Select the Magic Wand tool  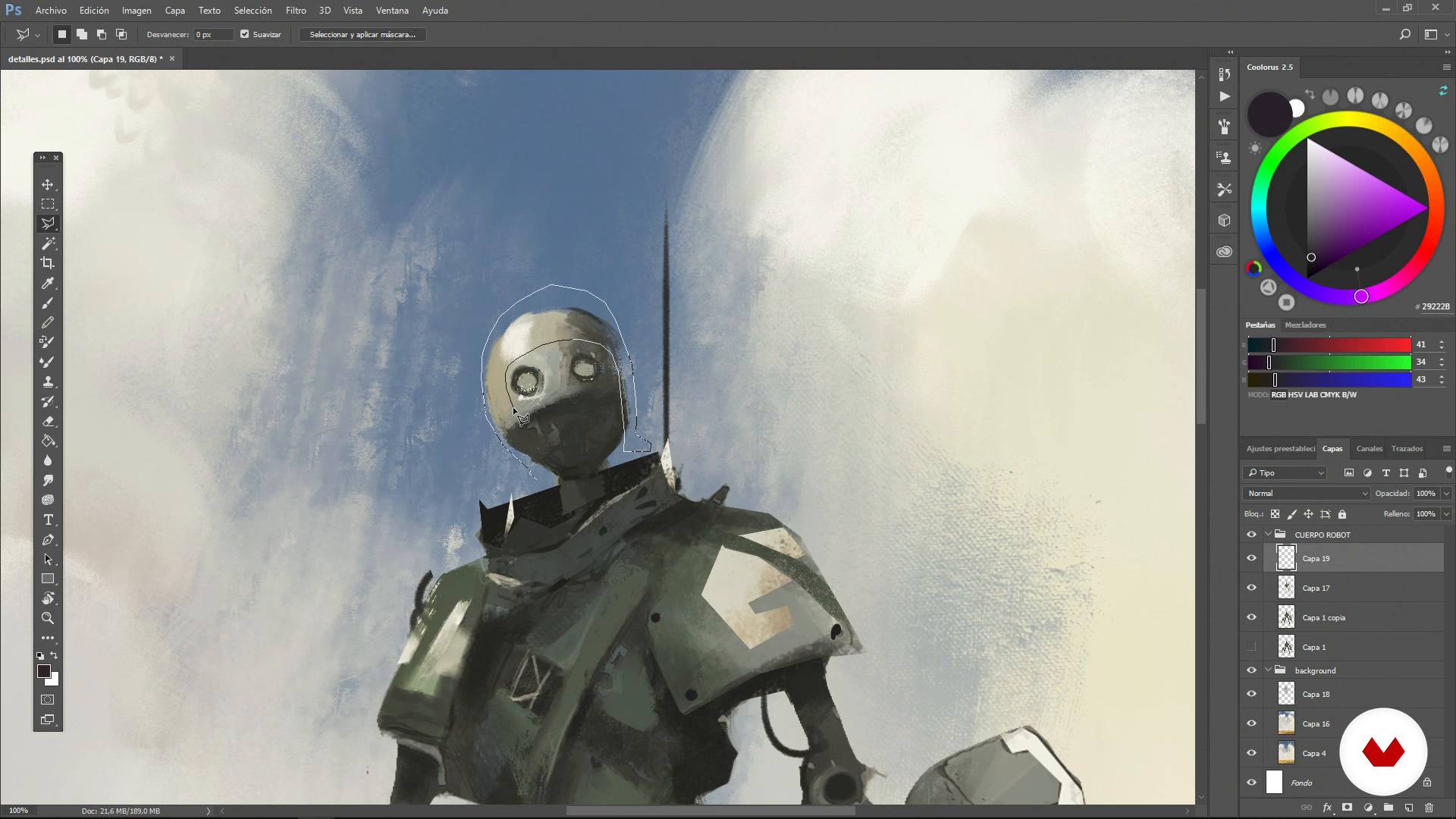tap(48, 243)
